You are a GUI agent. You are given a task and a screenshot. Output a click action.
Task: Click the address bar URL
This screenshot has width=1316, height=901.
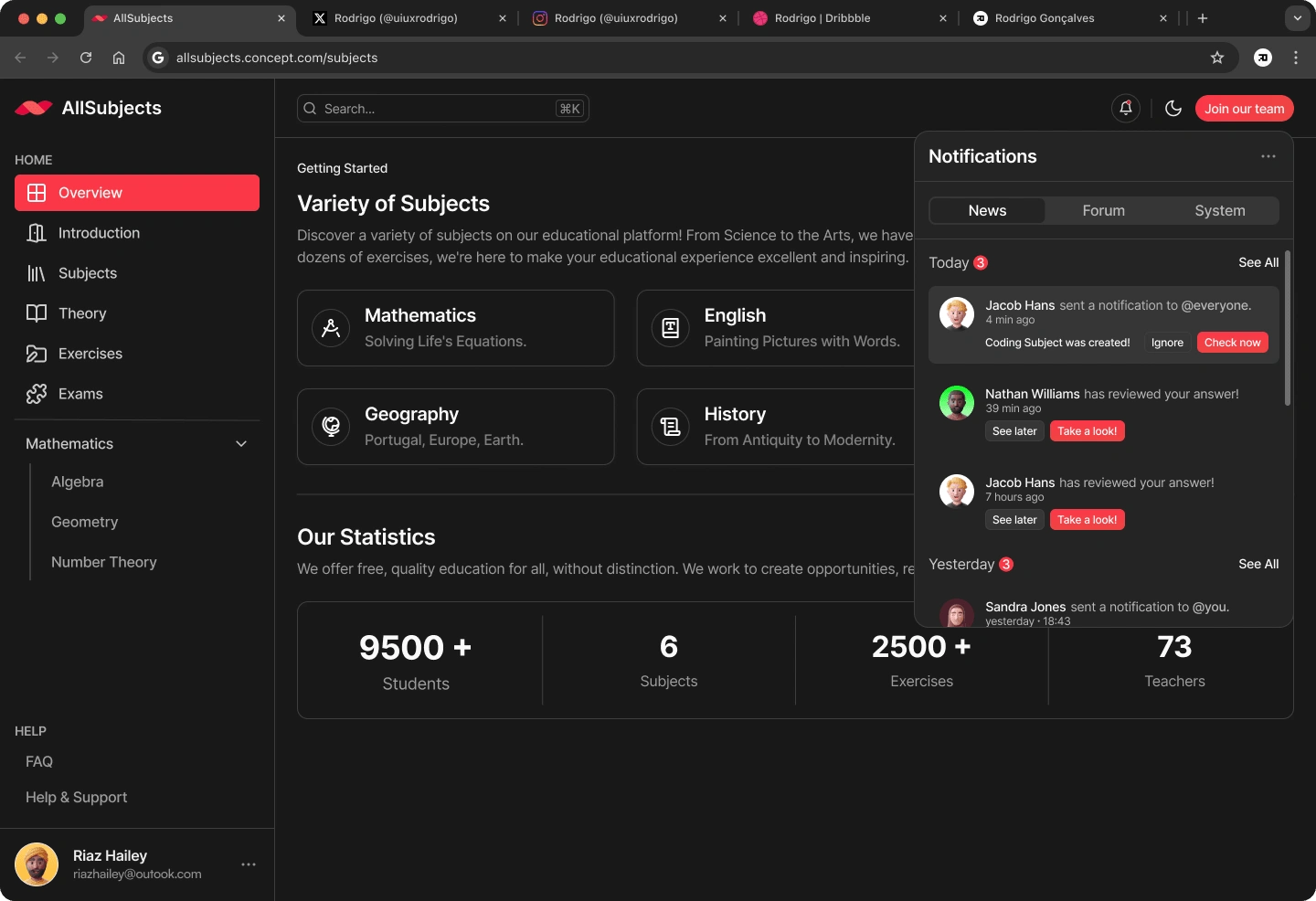(277, 58)
